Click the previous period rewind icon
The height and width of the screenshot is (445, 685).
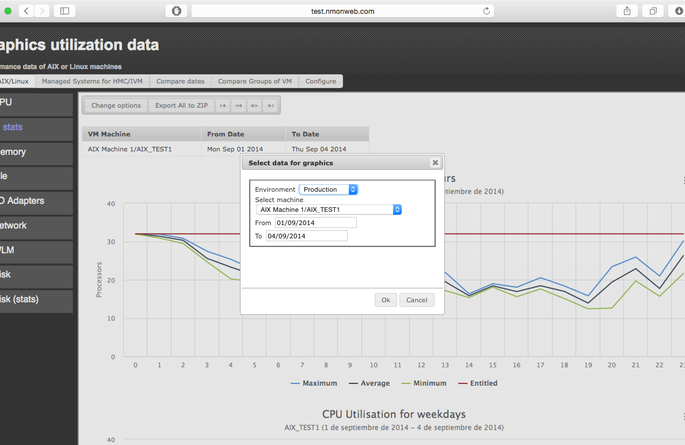click(239, 105)
